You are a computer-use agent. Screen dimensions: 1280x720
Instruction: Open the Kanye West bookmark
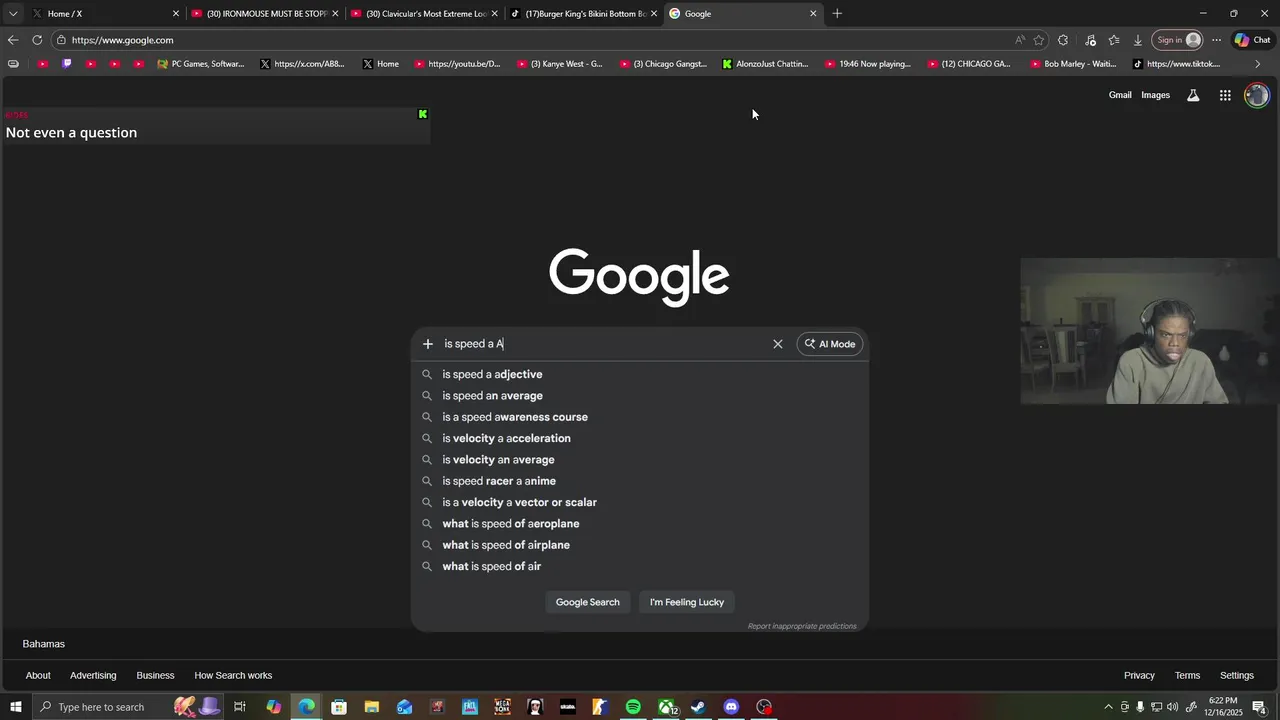point(559,64)
